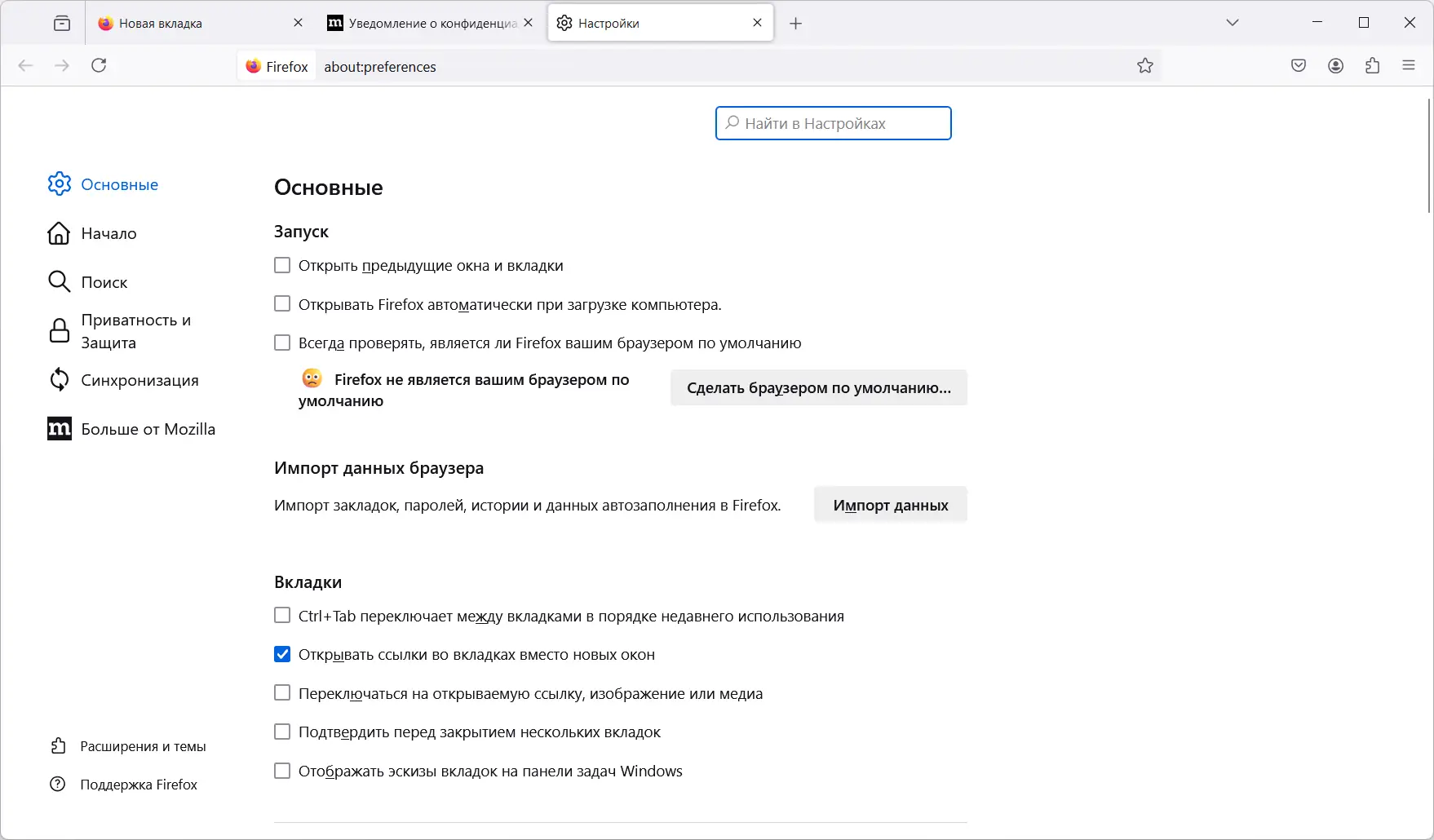Open Приватность и Защита lock icon
Screen dimensions: 1434x840
[58, 330]
